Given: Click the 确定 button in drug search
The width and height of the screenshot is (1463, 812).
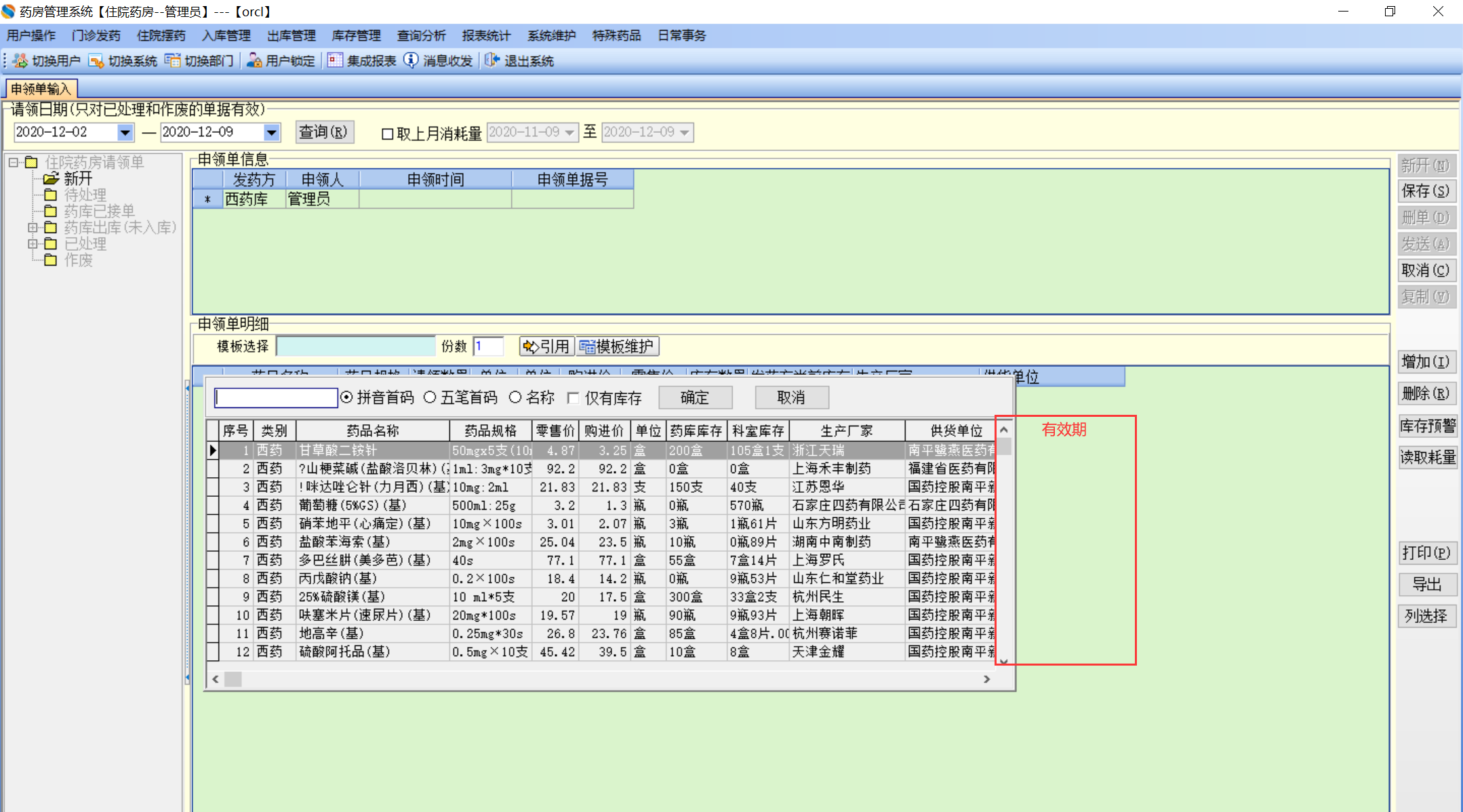Looking at the screenshot, I should 695,398.
